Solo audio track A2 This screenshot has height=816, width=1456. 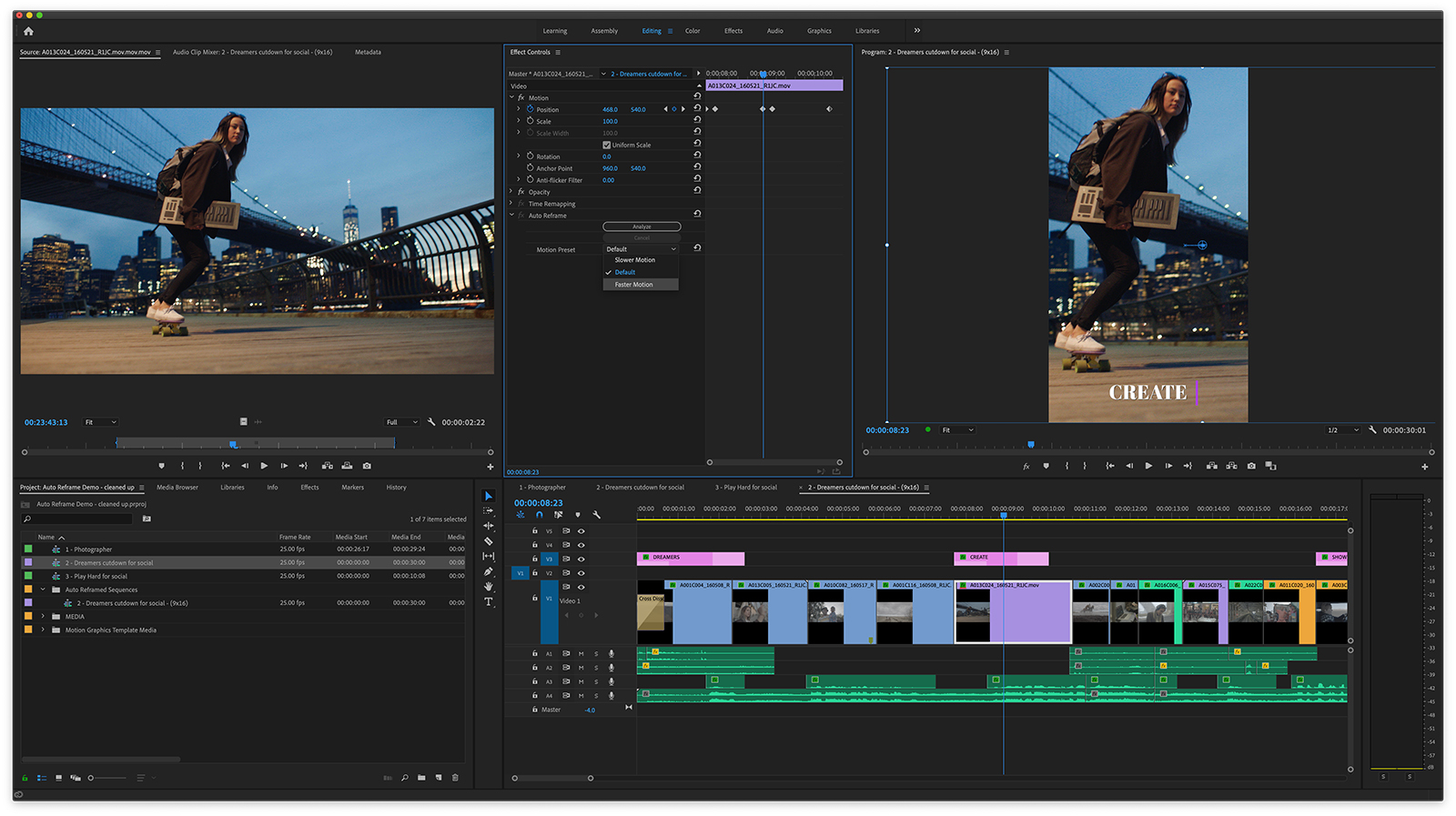coord(597,668)
